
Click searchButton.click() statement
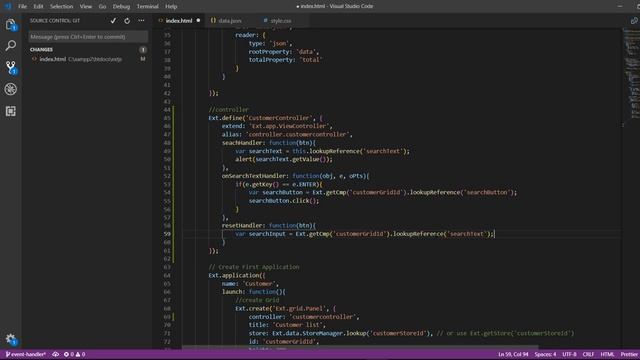(284, 201)
